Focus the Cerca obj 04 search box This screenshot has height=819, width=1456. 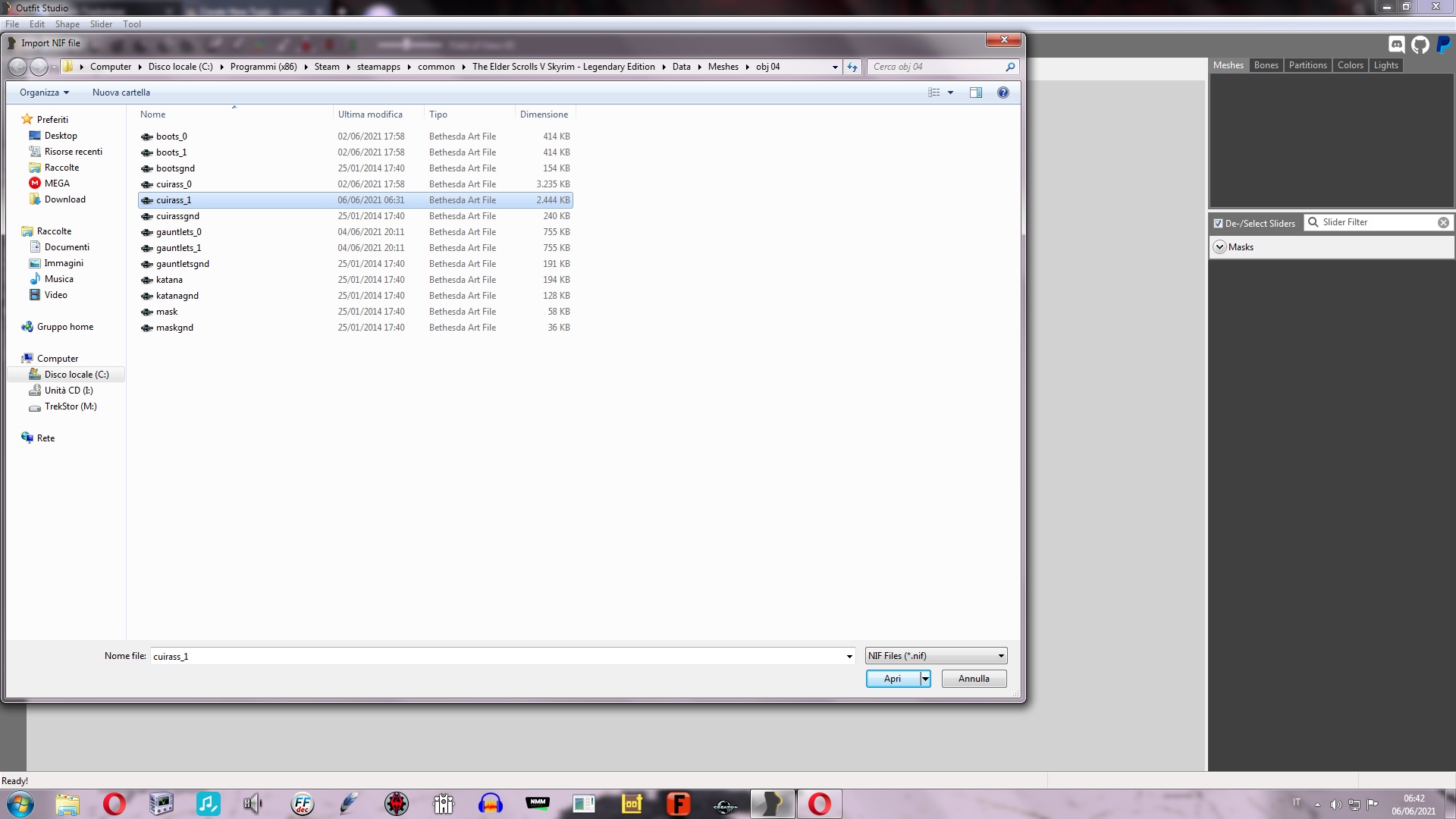(936, 67)
